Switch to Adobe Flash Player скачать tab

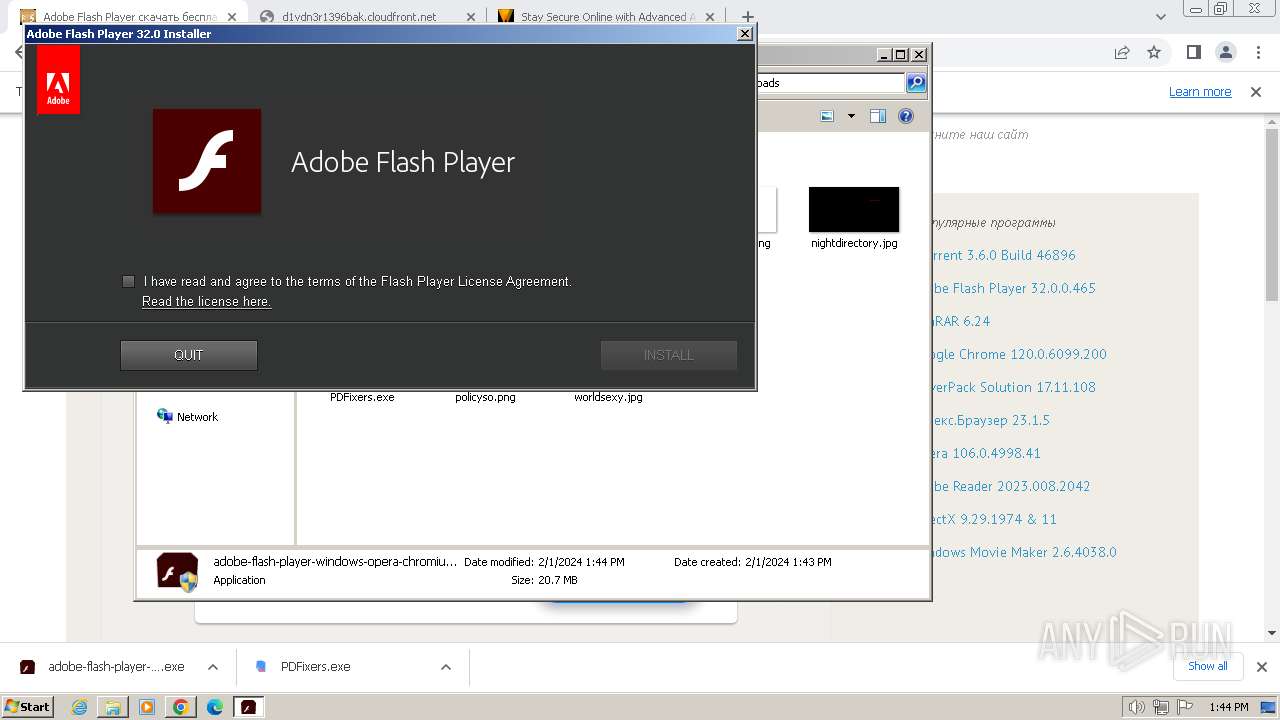click(130, 17)
